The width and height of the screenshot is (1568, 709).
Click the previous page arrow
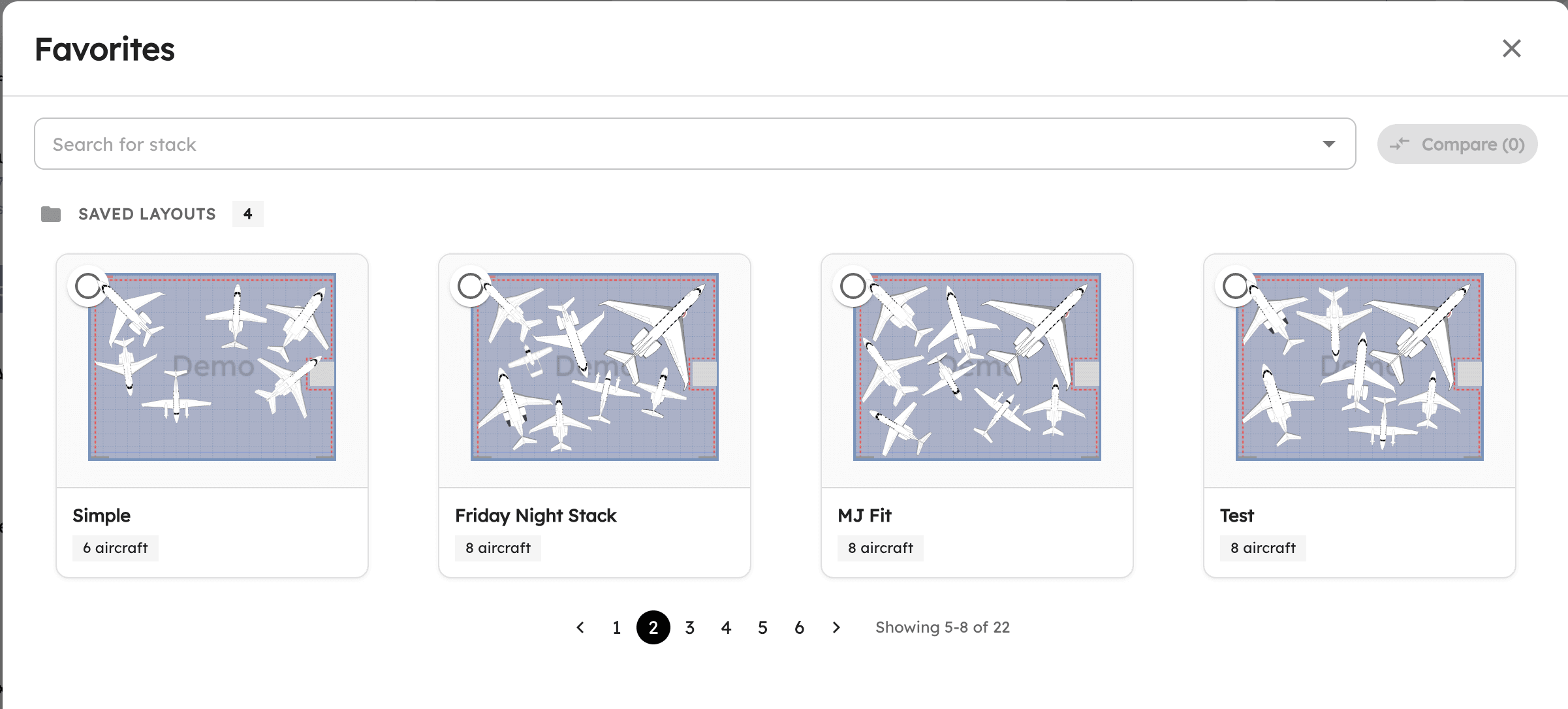click(580, 627)
